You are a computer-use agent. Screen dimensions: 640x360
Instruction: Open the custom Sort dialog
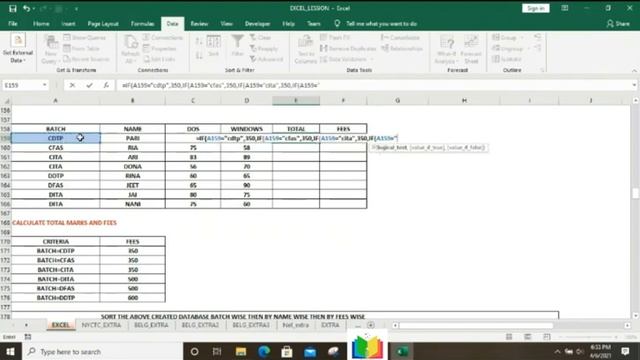point(213,46)
